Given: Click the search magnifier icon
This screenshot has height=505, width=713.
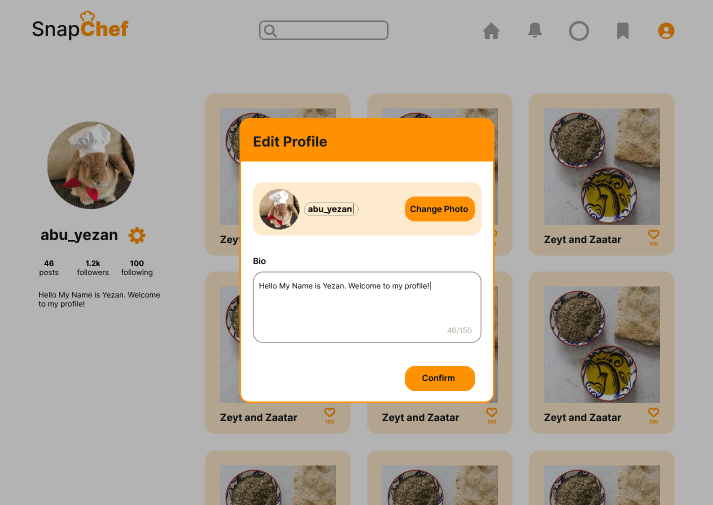Looking at the screenshot, I should tap(270, 31).
